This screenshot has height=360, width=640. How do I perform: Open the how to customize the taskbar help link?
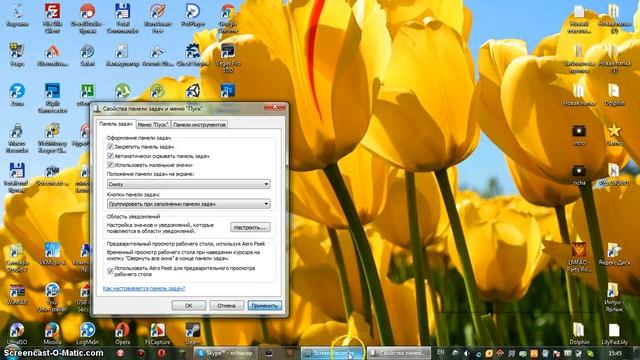(x=144, y=288)
